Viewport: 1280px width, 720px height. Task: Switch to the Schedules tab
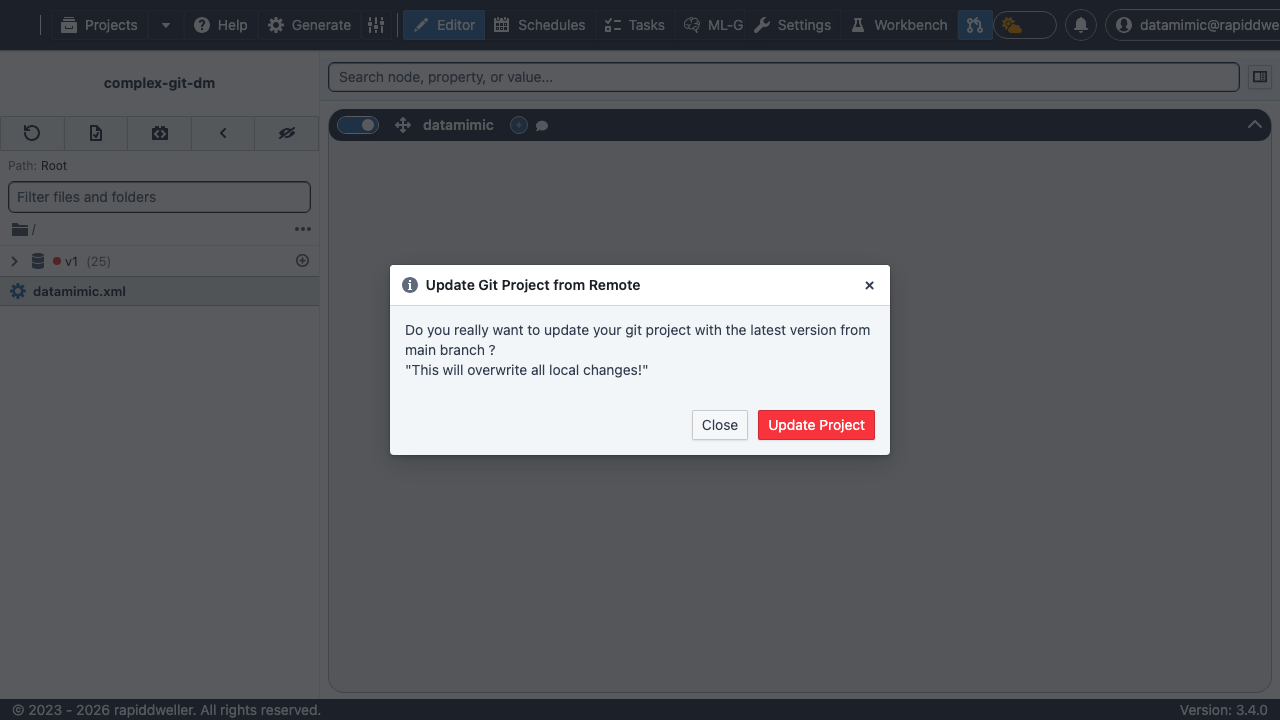(540, 25)
